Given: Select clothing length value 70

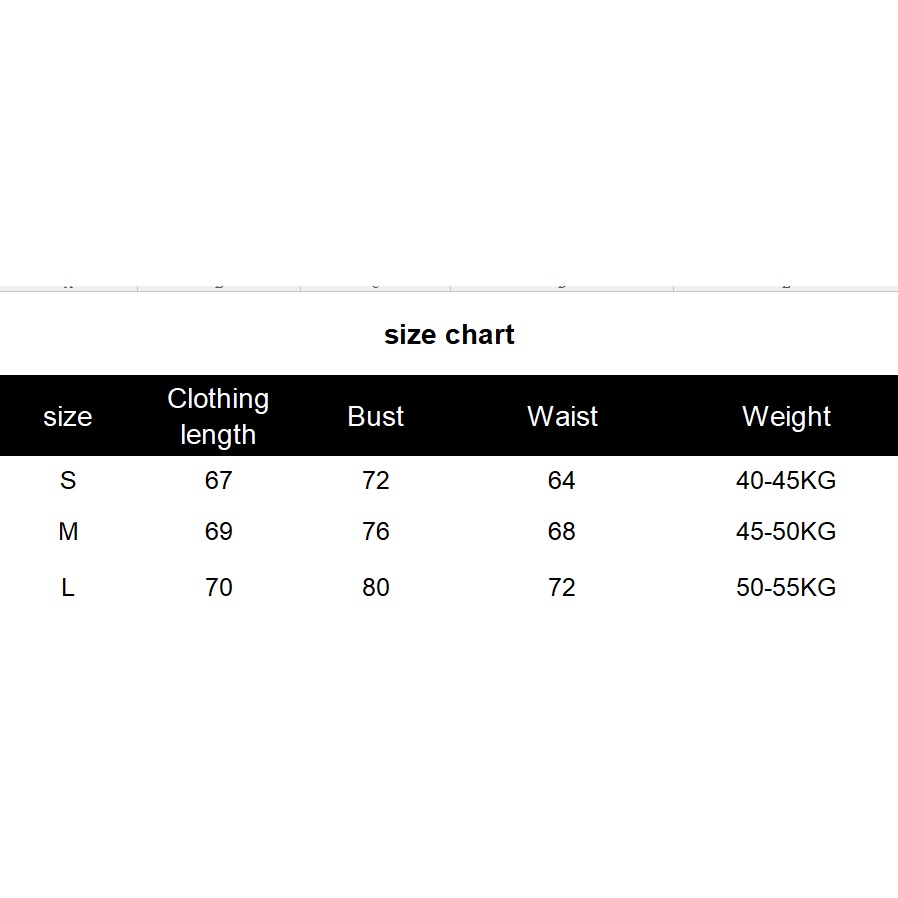Looking at the screenshot, I should [218, 588].
